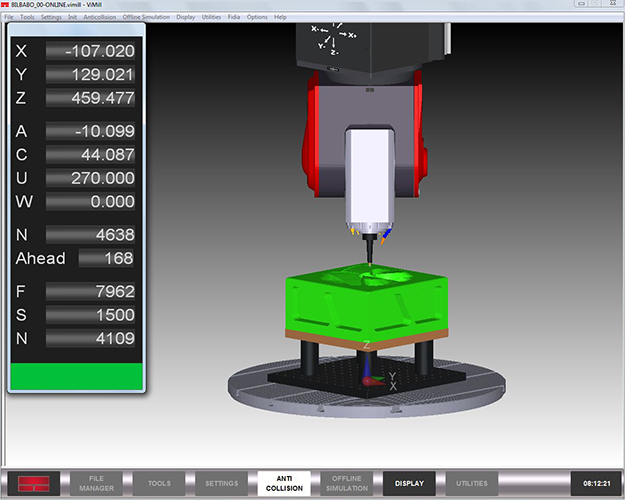Screen dimensions: 625x500
Task: Open the File menu
Action: click(x=8, y=17)
